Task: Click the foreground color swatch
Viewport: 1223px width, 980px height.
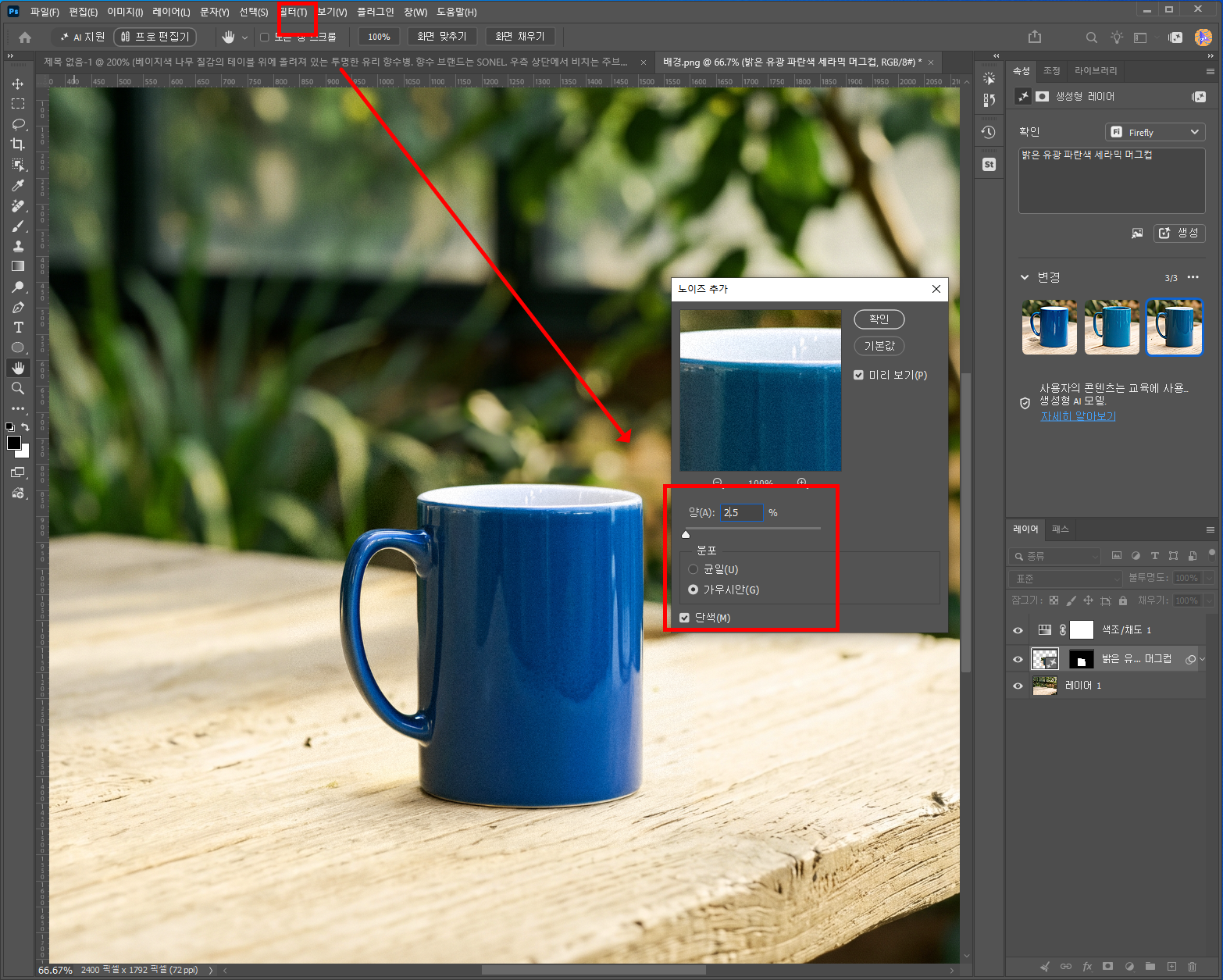Action: tap(14, 443)
